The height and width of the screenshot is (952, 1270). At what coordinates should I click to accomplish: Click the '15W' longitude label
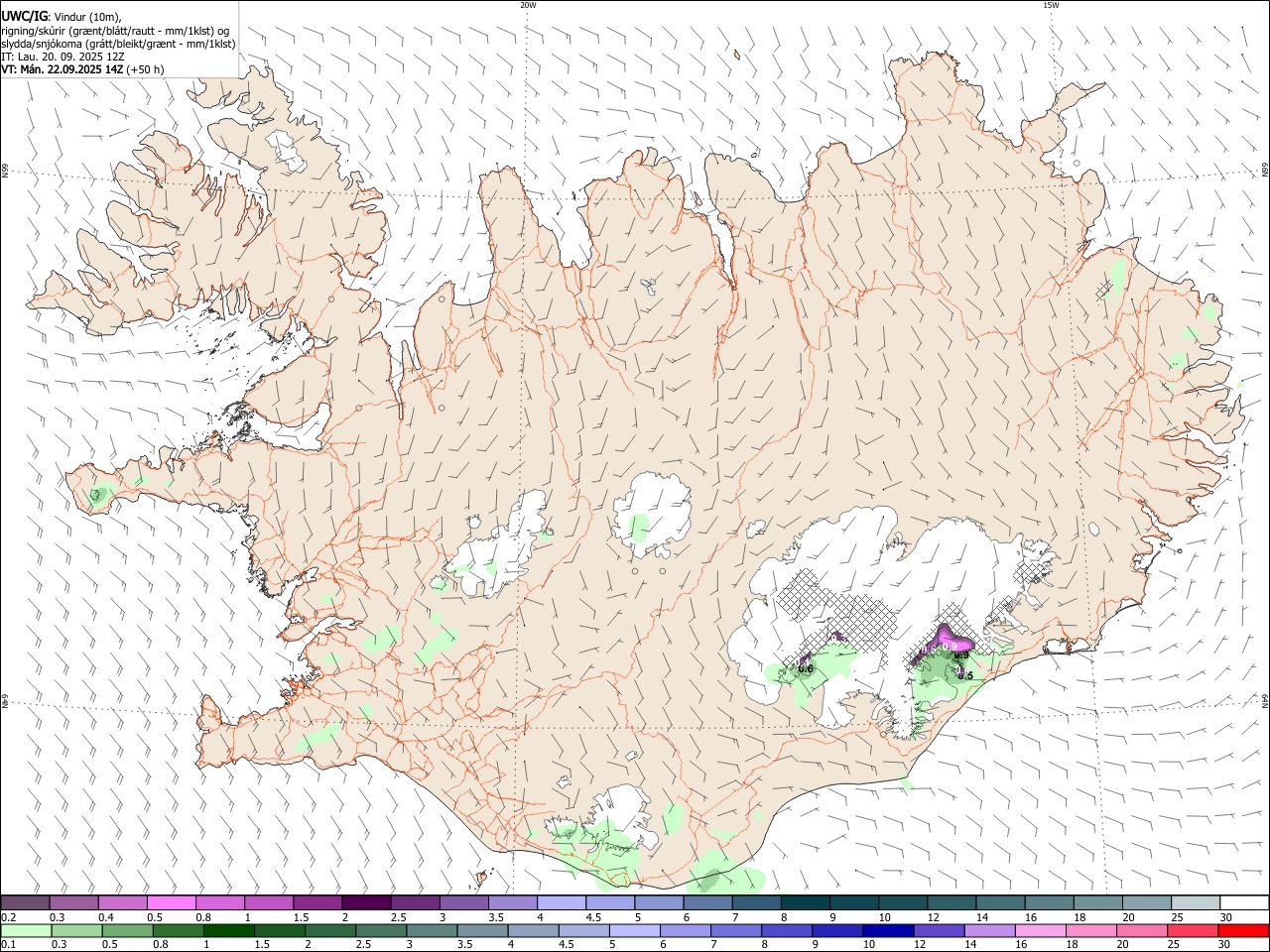[x=1051, y=5]
